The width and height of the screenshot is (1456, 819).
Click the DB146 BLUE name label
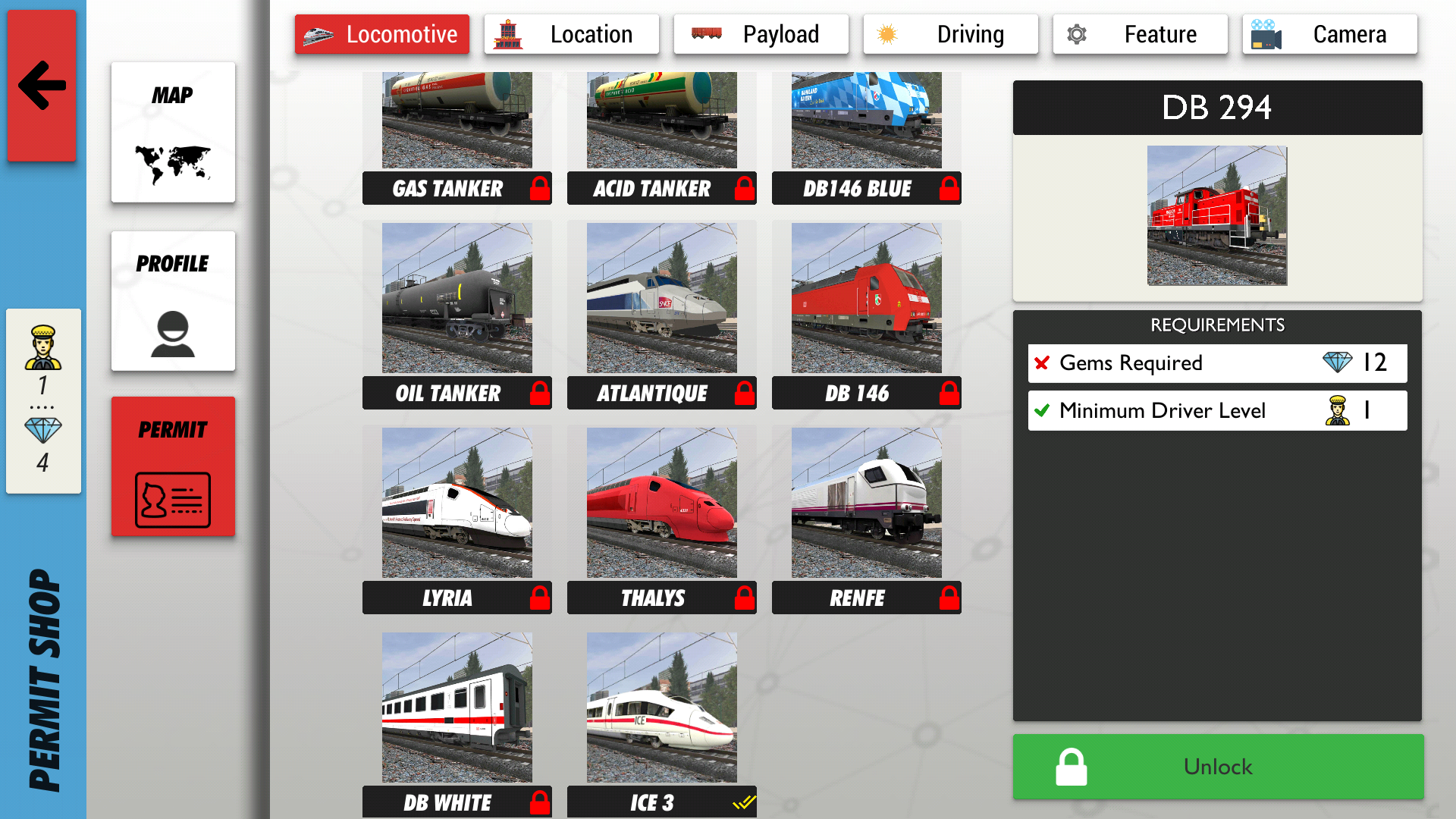click(x=857, y=189)
